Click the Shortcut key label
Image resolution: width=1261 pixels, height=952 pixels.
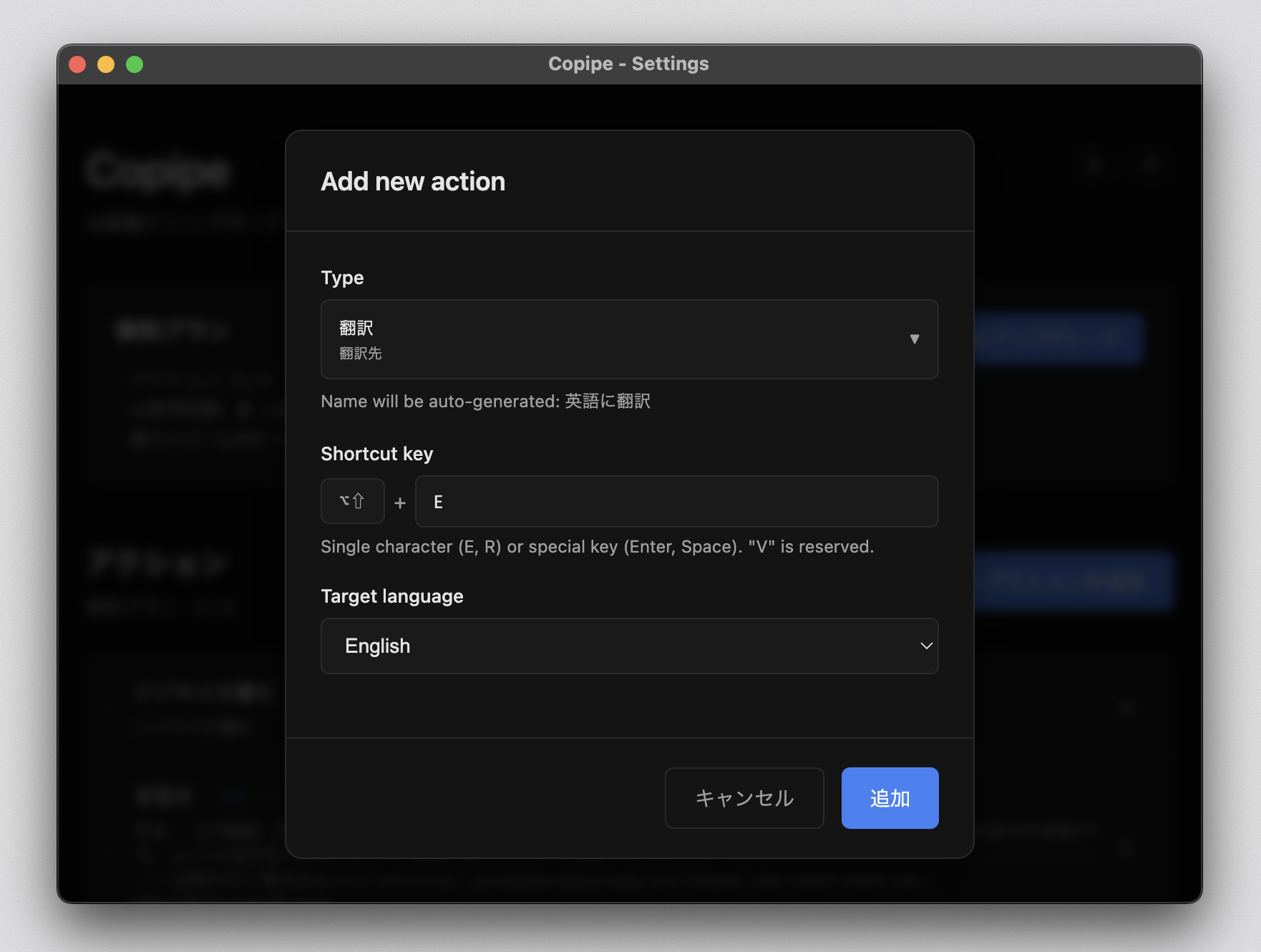[376, 454]
